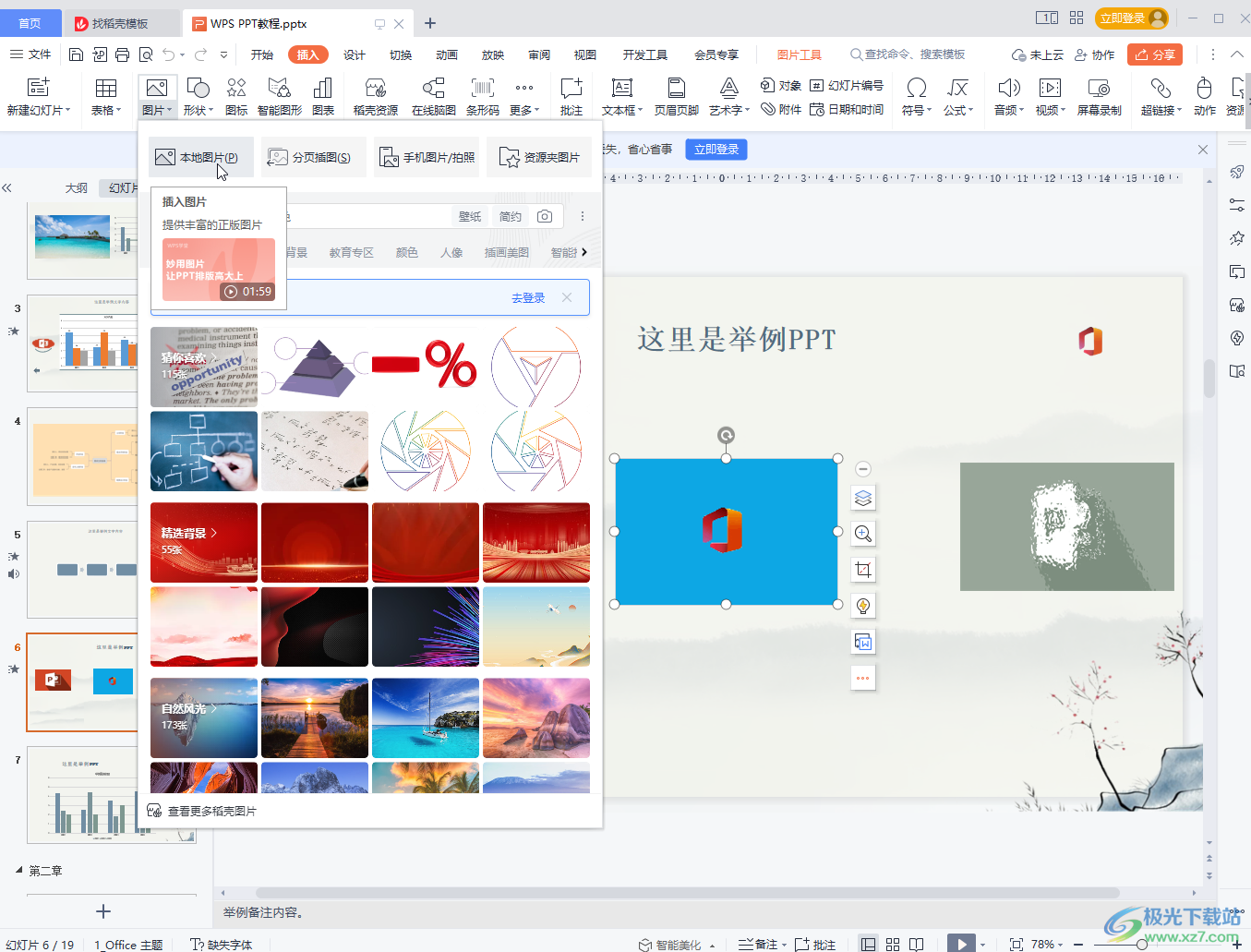
Task: Click the Icons (图标) tool
Action: (x=236, y=97)
